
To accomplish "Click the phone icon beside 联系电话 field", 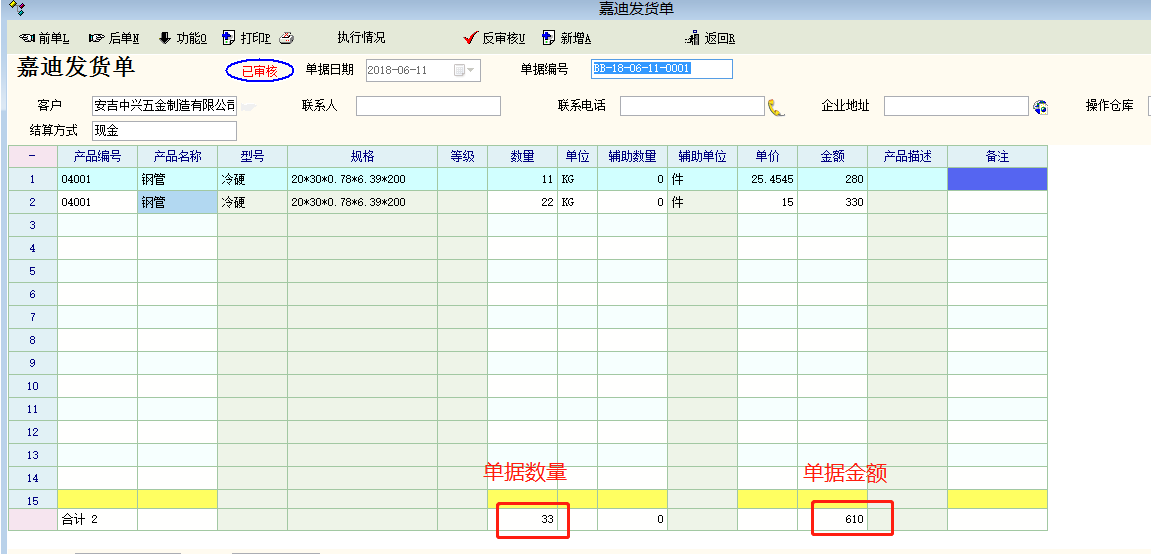I will tap(776, 107).
